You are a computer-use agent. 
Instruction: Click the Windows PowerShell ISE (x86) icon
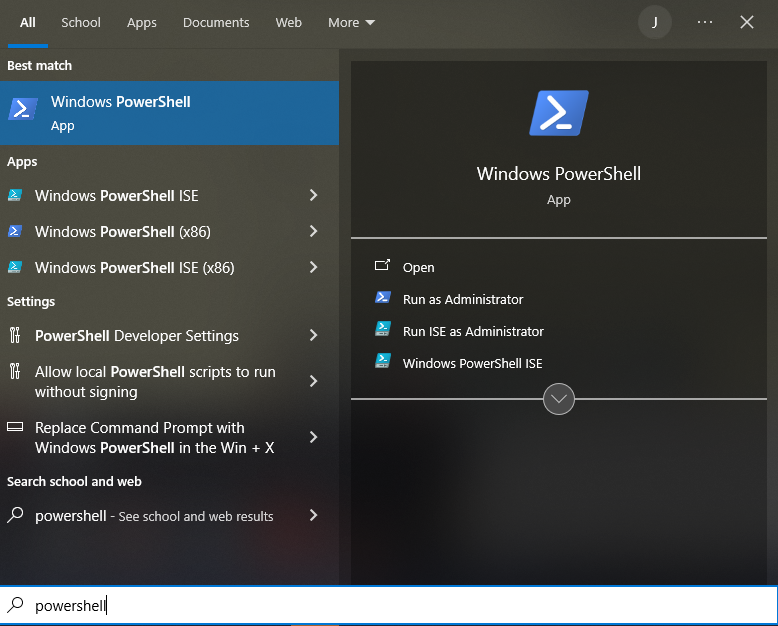[15, 268]
